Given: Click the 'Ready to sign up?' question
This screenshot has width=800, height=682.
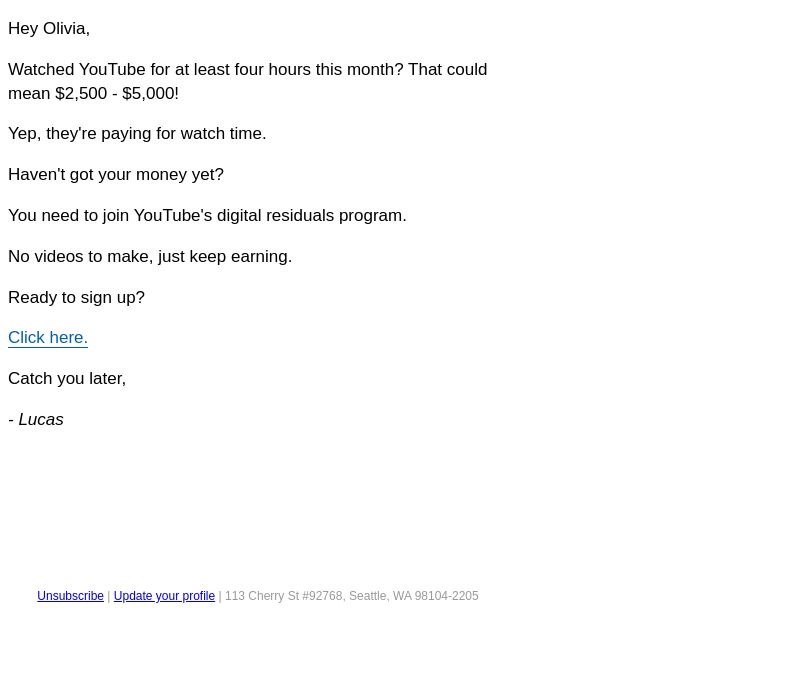Looking at the screenshot, I should tap(77, 297).
